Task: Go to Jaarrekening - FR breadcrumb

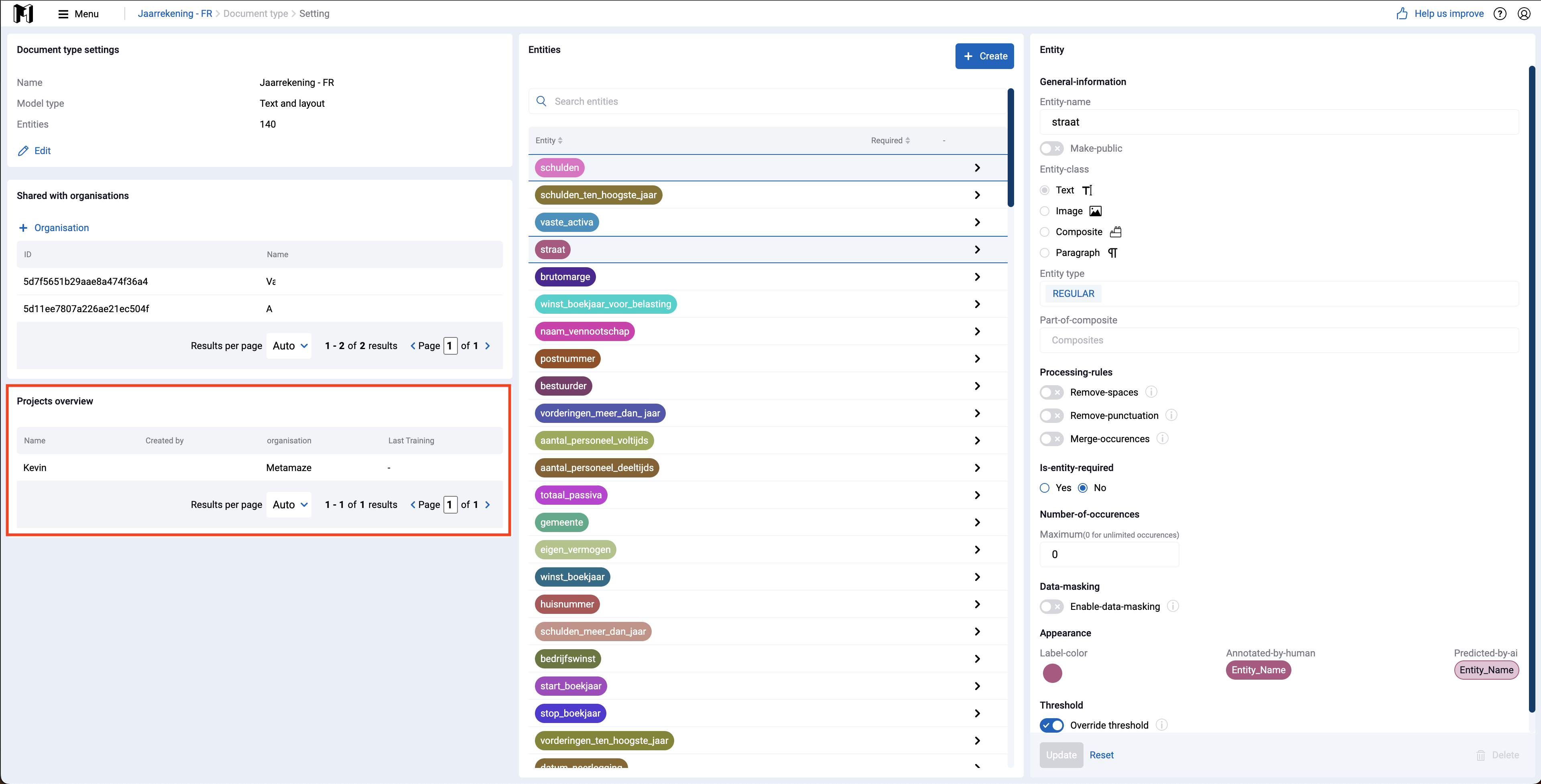Action: click(x=175, y=13)
